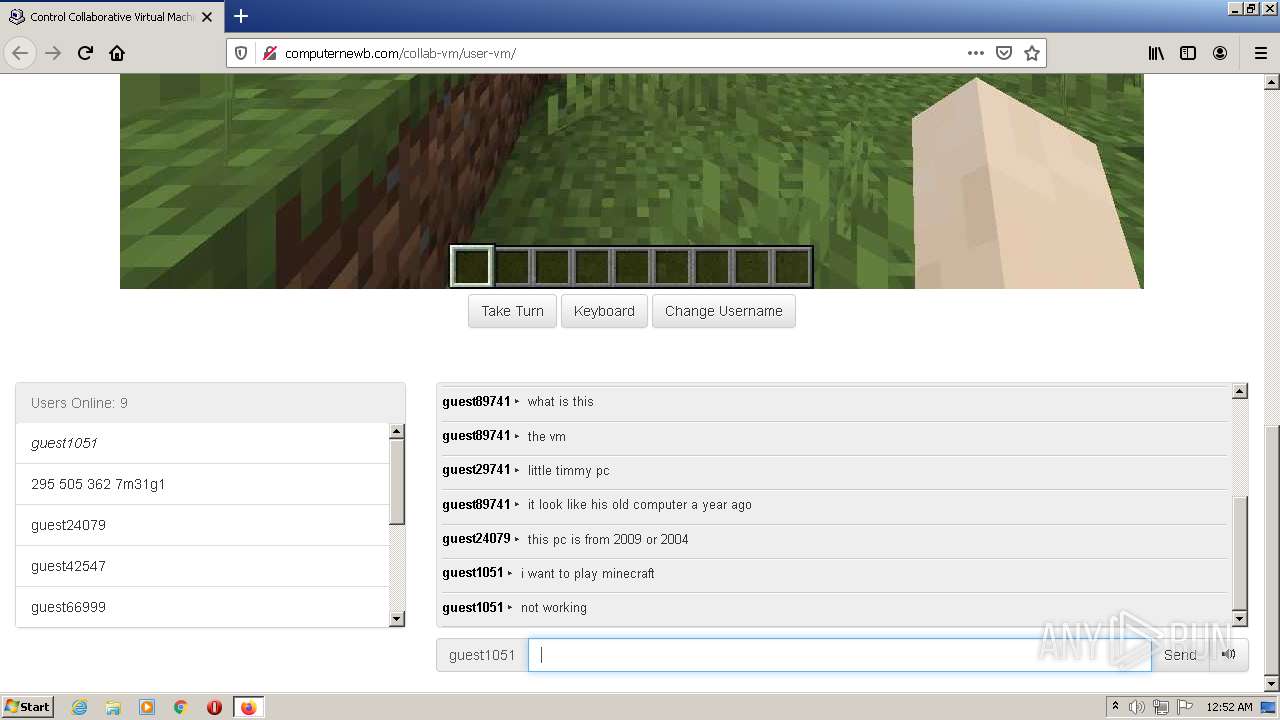Image resolution: width=1280 pixels, height=720 pixels.
Task: Open system volume control
Action: point(1137,707)
